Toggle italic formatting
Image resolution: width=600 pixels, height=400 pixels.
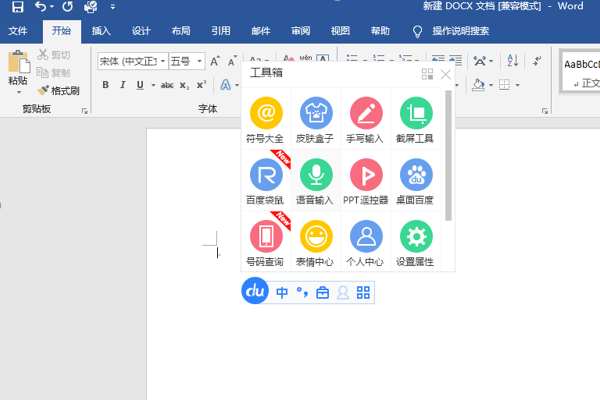tap(122, 85)
